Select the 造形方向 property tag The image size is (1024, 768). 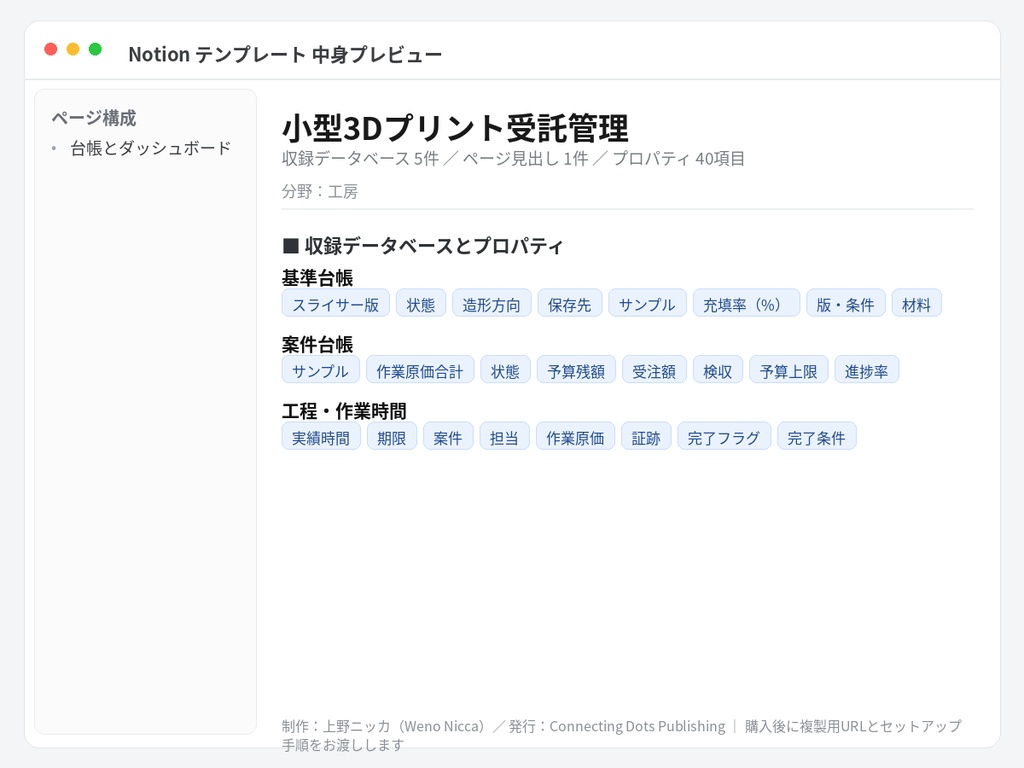tap(492, 303)
